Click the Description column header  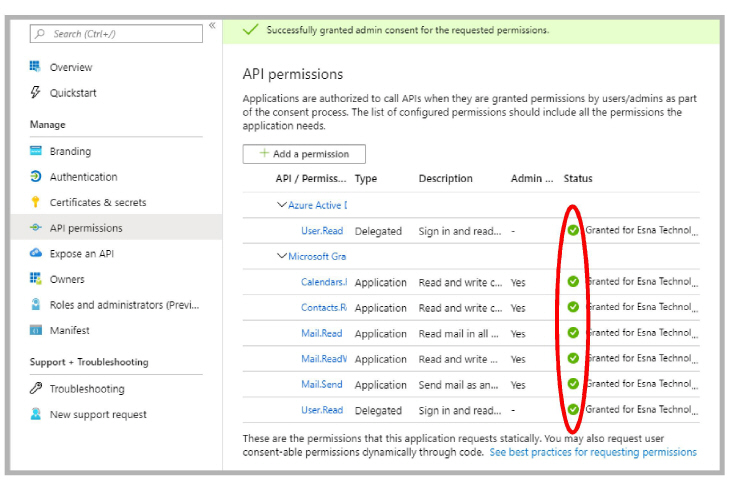[x=445, y=178]
